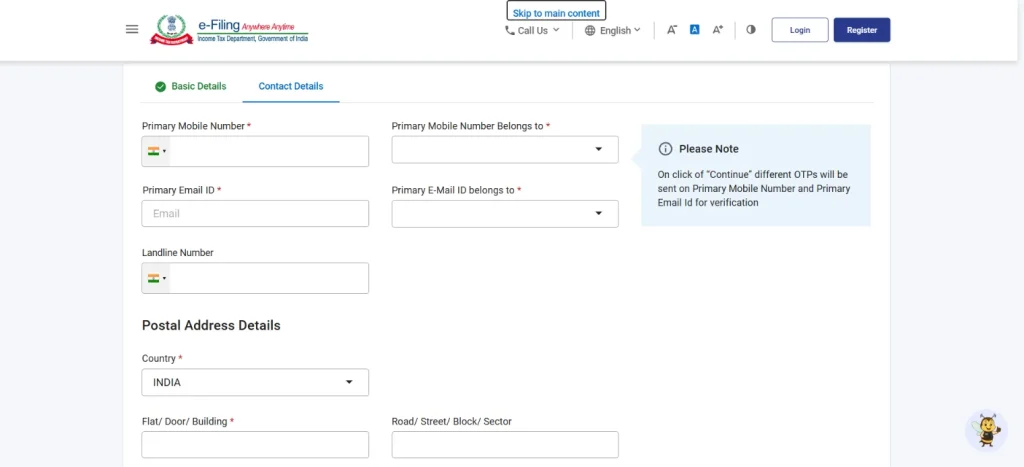
Task: Open Primary E-Mail ID belongs to dropdown
Action: (x=505, y=214)
